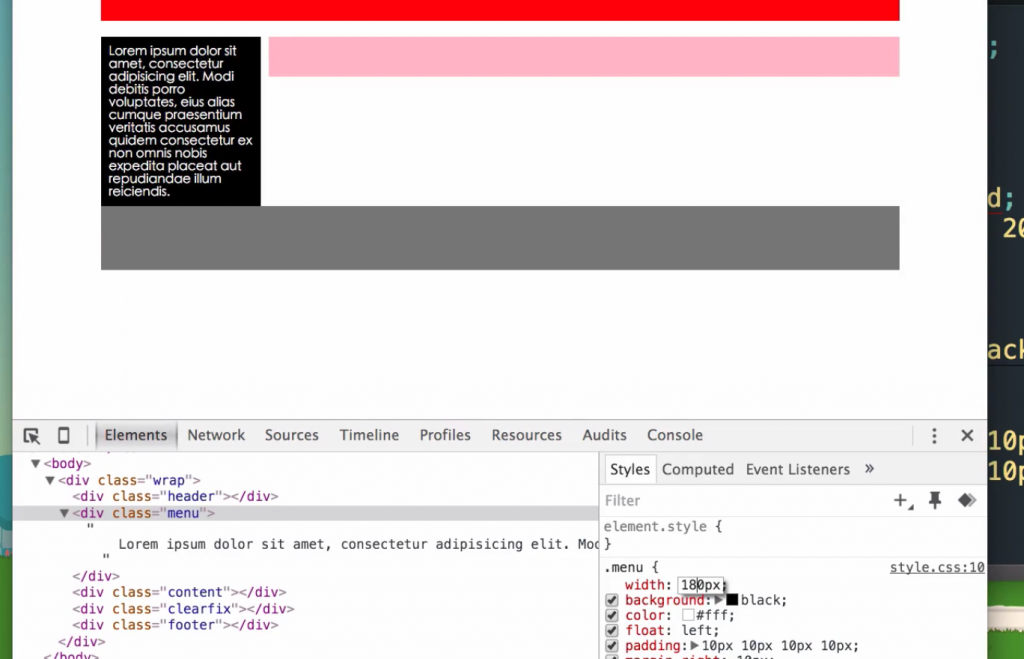Click the pink content box on the page

tap(584, 57)
